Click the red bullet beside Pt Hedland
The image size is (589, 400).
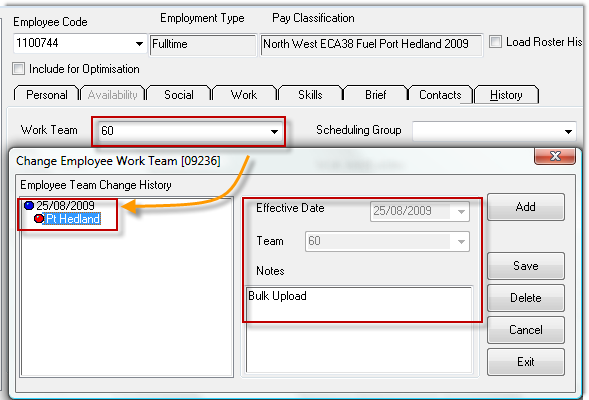tap(39, 219)
